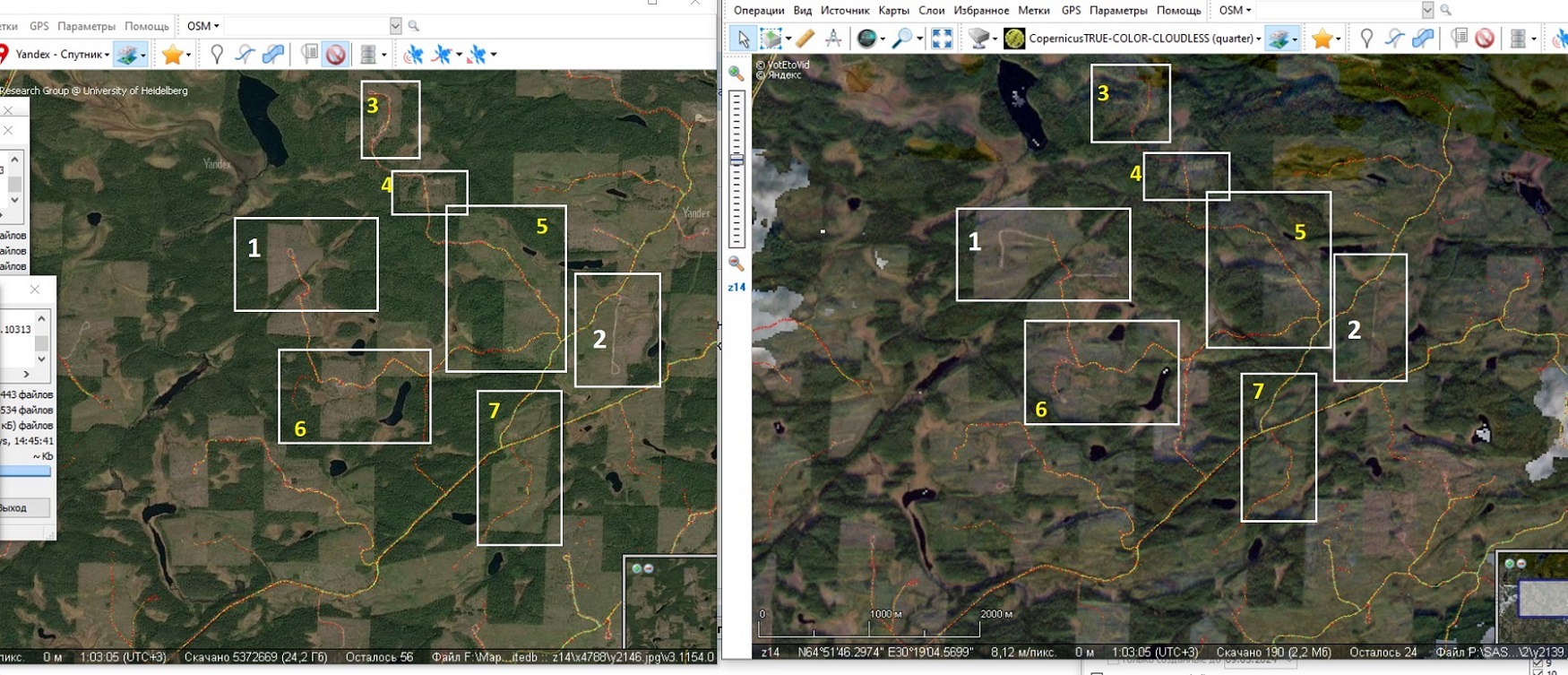Click the ruler distance measurement tool

click(x=805, y=38)
